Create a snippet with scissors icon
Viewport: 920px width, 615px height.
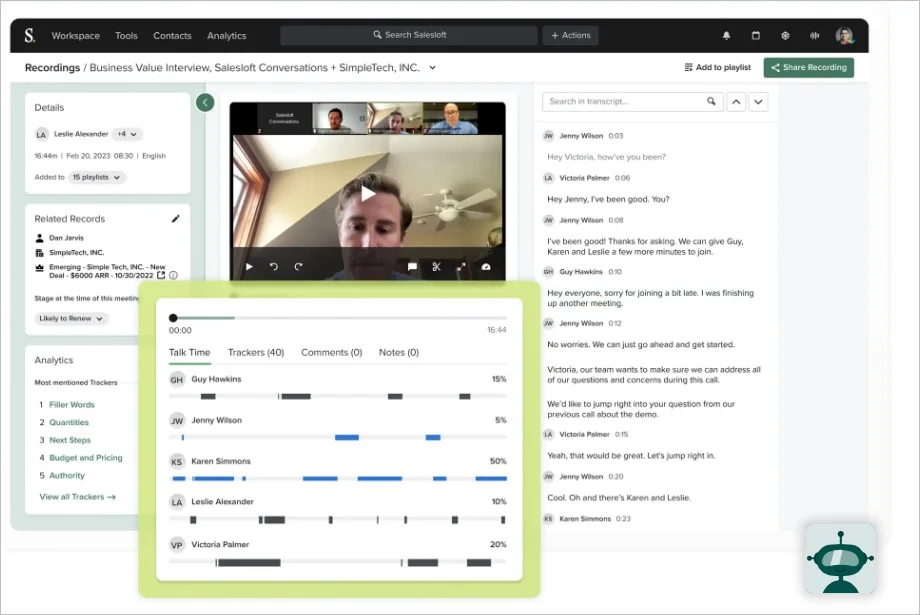[437, 267]
